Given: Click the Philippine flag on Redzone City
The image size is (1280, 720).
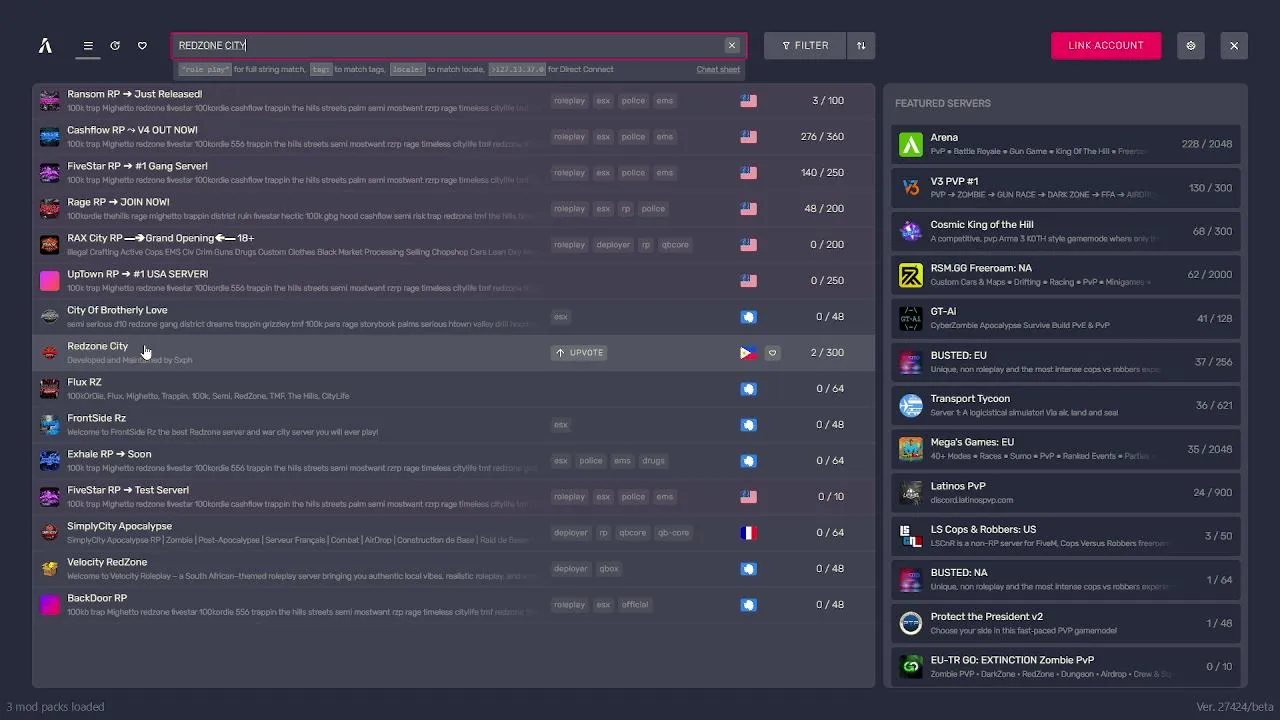Looking at the screenshot, I should tap(748, 353).
